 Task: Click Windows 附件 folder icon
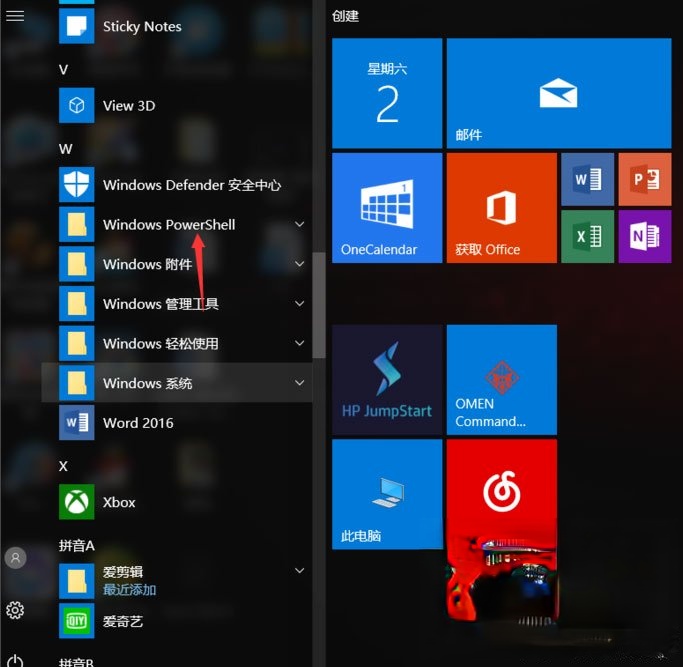tap(77, 264)
